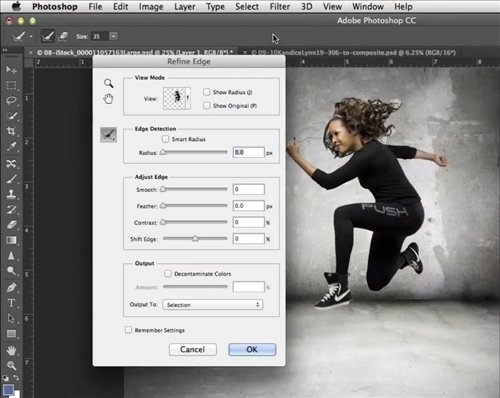500x398 pixels.
Task: Open the tool preset picker arrow
Action: (31, 36)
